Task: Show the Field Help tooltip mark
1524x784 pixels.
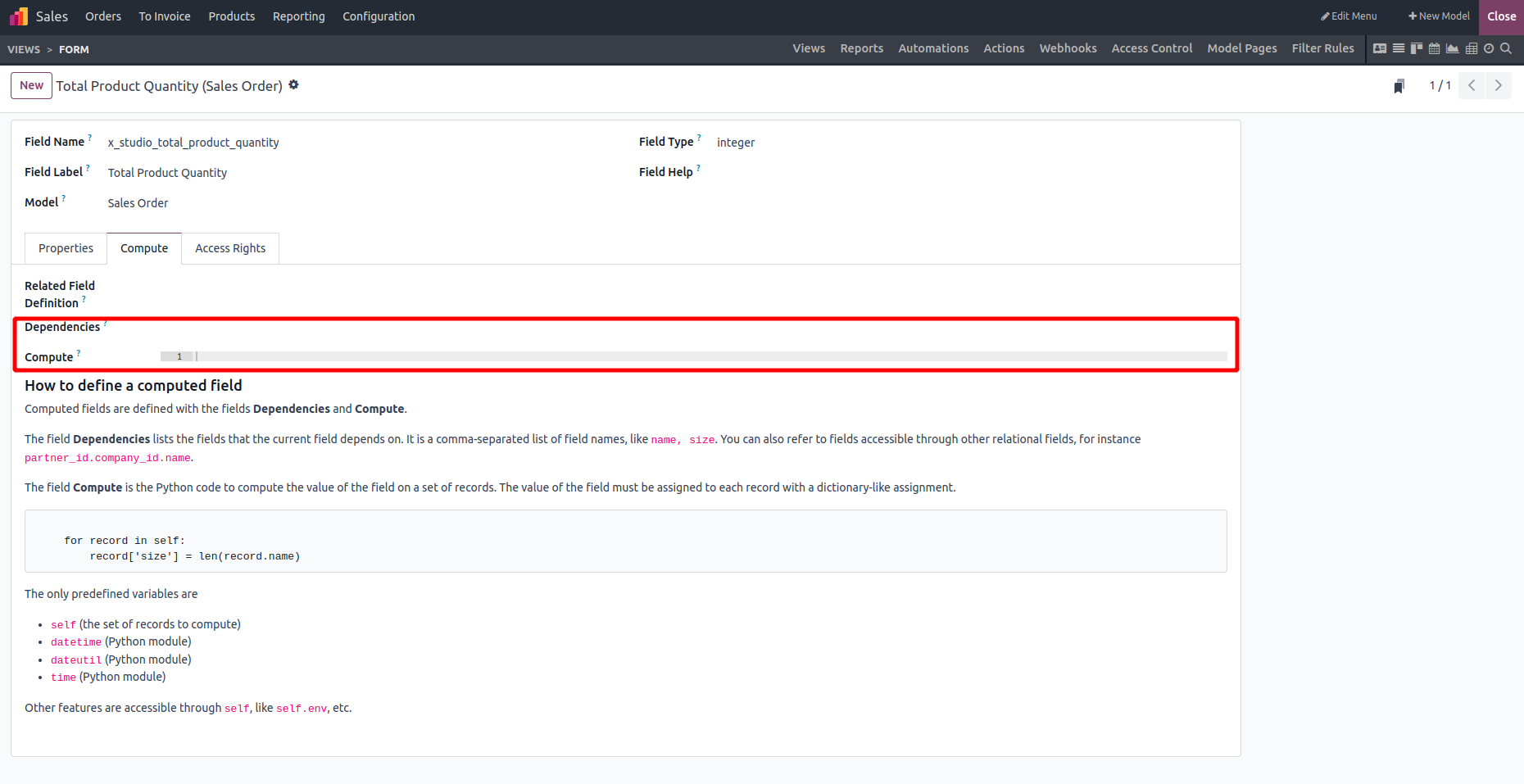Action: 698,168
